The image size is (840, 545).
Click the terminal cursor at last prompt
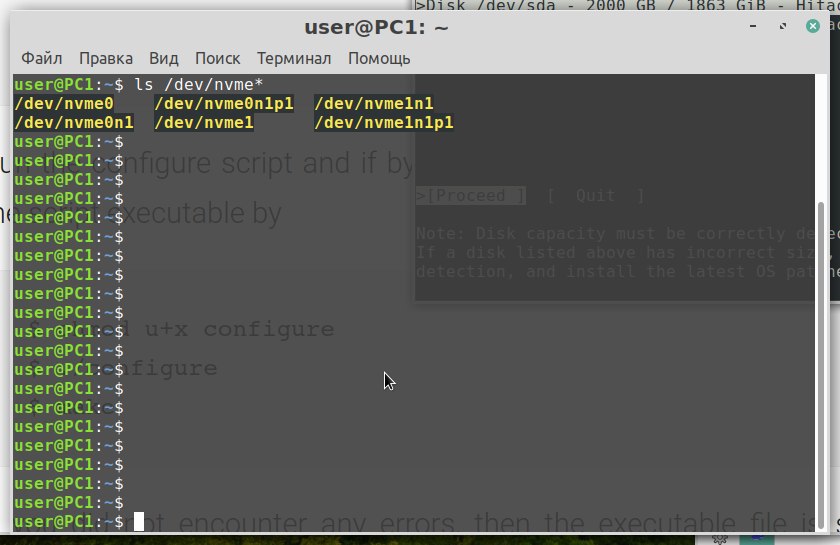coord(139,521)
